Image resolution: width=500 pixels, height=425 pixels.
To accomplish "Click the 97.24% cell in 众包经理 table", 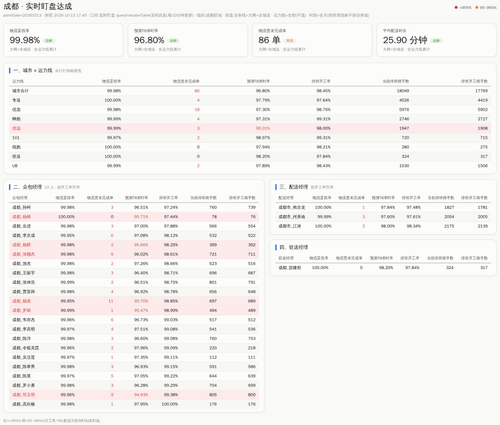I will tap(171, 207).
